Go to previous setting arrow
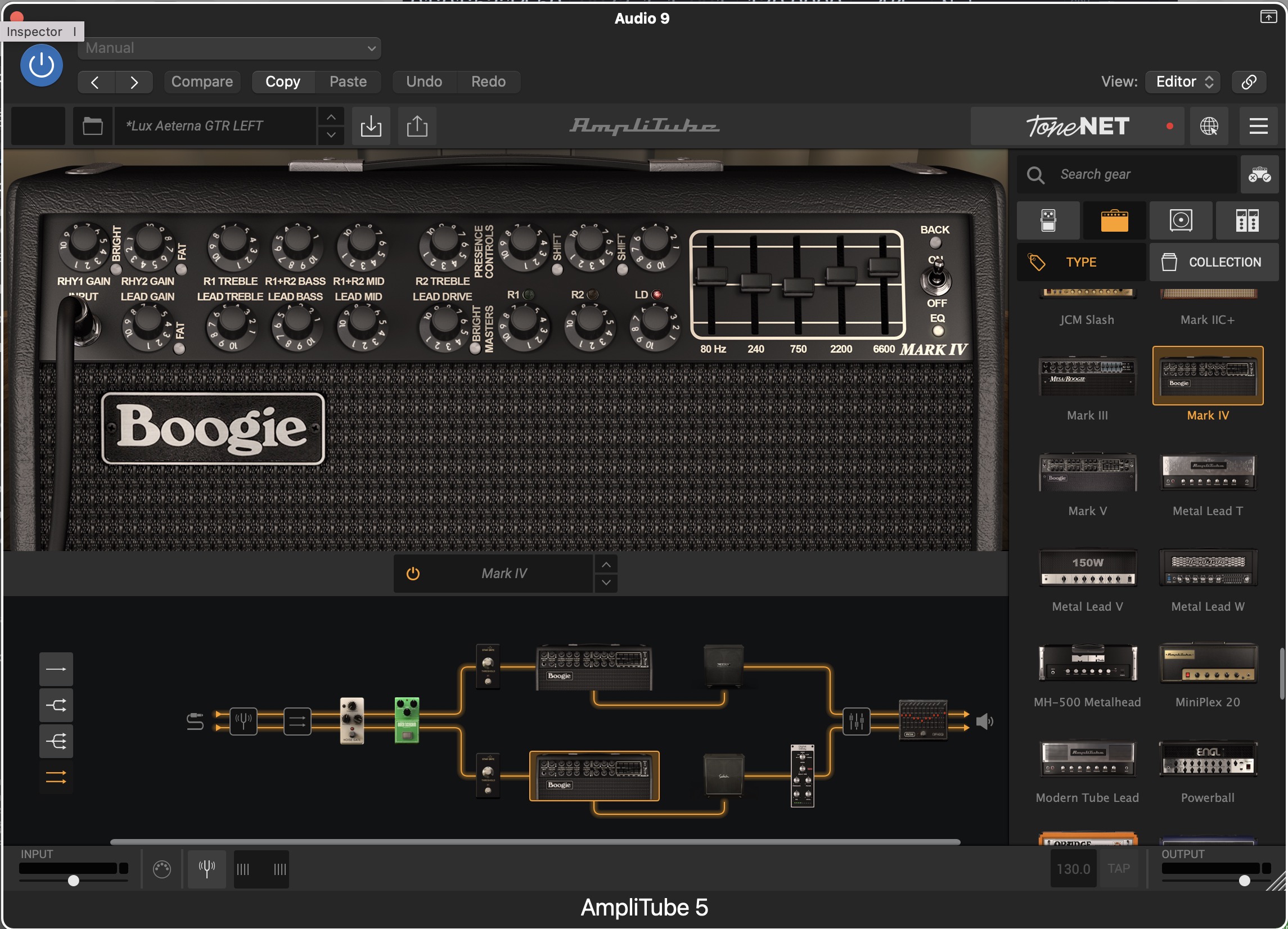The image size is (1288, 929). pos(96,82)
